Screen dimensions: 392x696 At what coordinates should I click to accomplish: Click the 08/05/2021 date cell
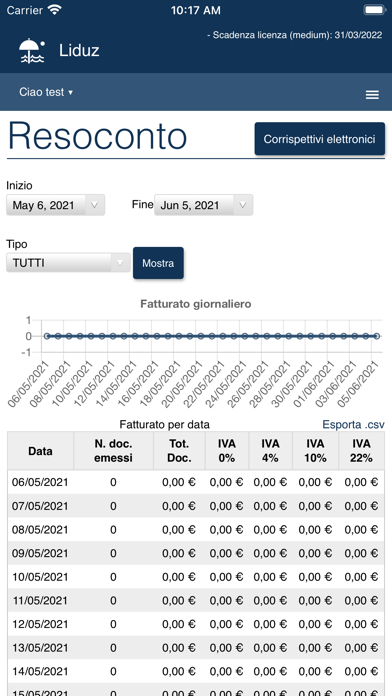point(40,530)
